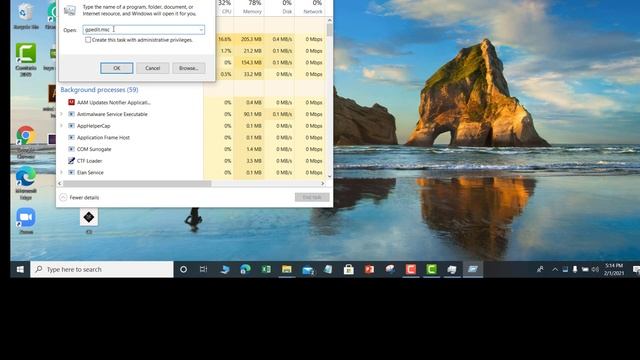
Task: Select the Microsoft Edge desktop shortcut
Action: point(26,183)
